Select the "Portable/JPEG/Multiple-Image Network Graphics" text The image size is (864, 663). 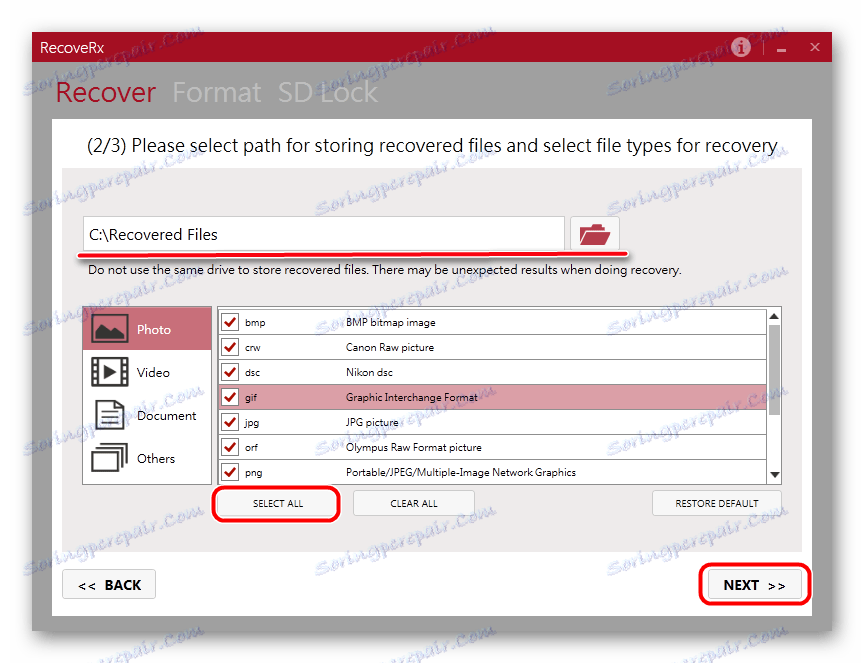[x=461, y=472]
